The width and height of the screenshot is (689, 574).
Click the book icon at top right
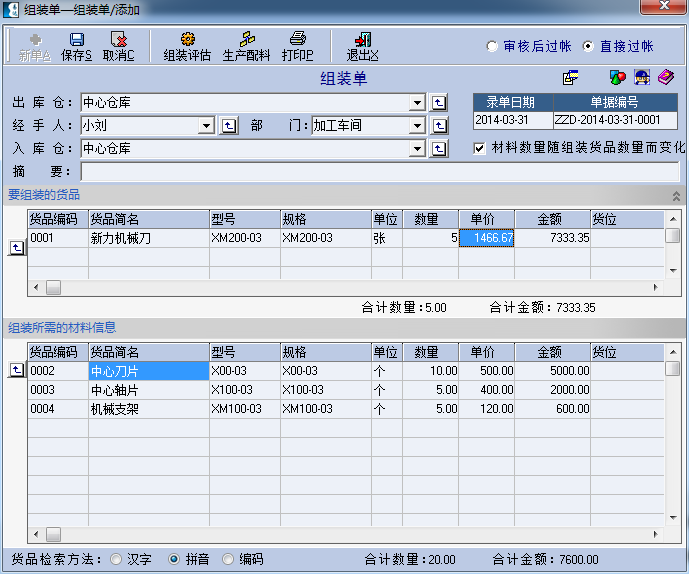667,78
